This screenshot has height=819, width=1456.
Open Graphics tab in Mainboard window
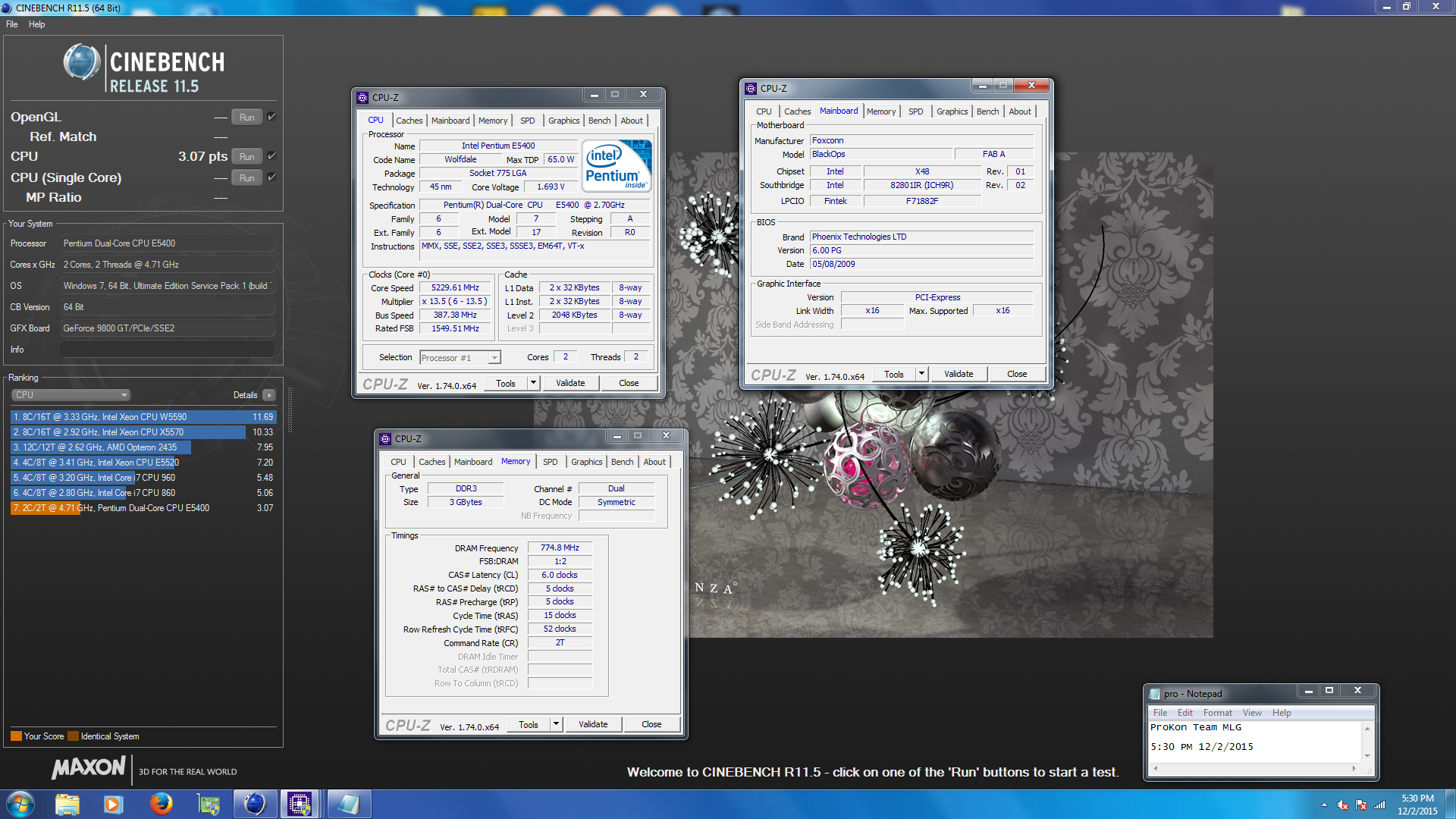pyautogui.click(x=952, y=111)
